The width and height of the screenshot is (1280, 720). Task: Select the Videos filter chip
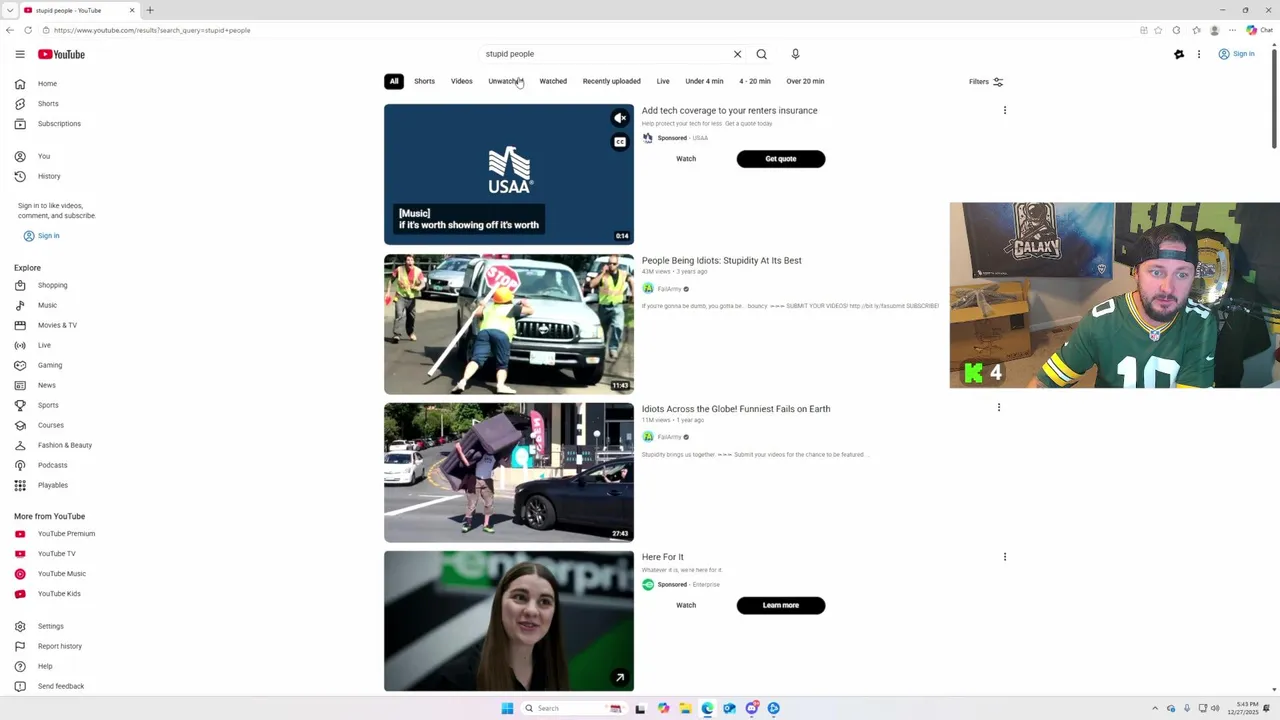click(461, 81)
